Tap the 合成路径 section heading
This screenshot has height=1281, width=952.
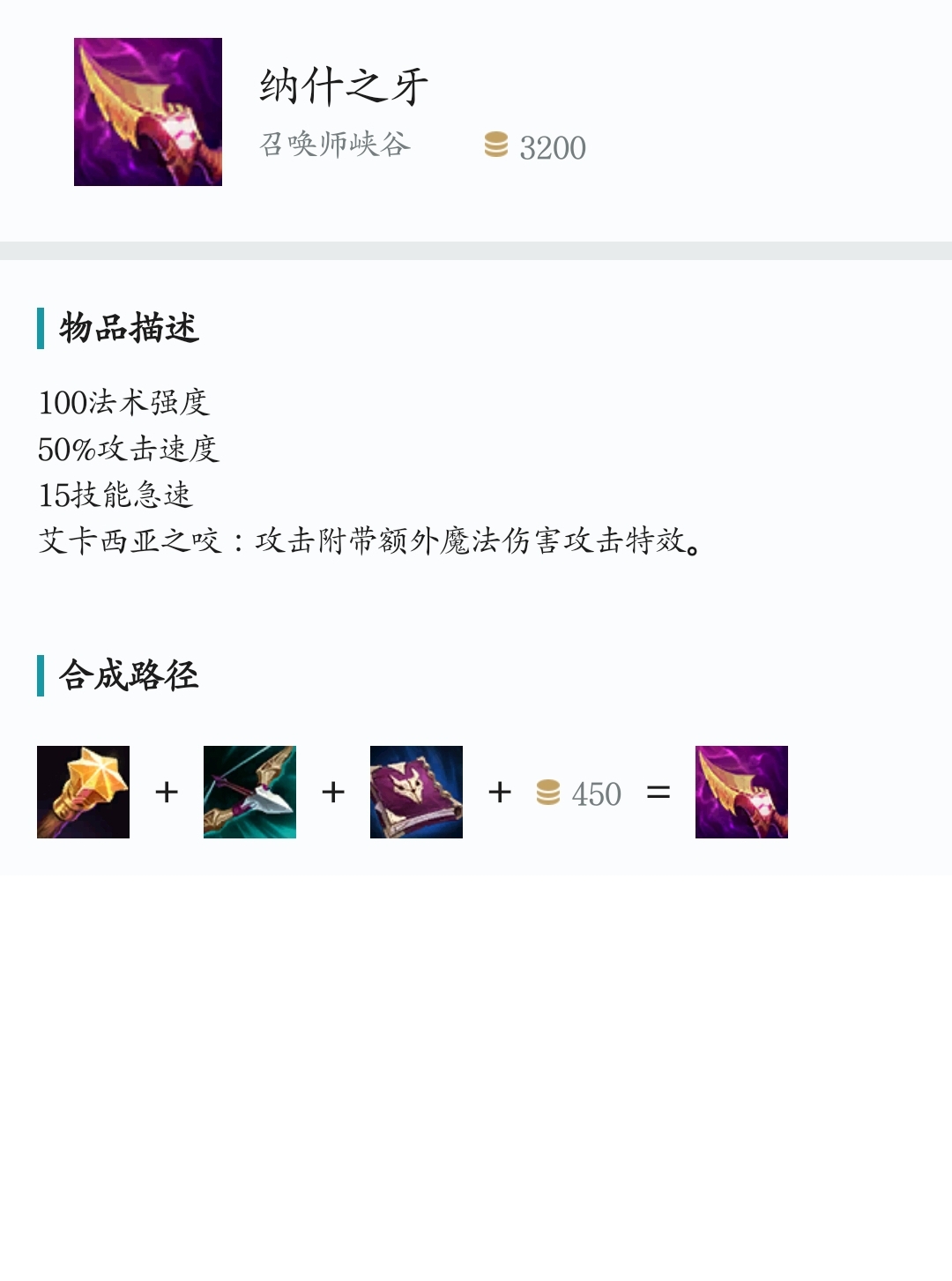(129, 675)
